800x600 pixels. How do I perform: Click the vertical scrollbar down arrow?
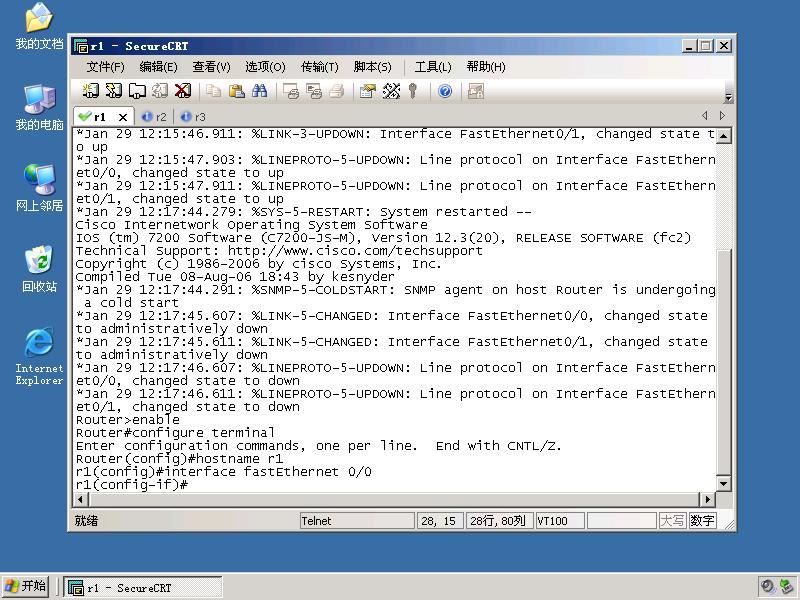coord(723,483)
